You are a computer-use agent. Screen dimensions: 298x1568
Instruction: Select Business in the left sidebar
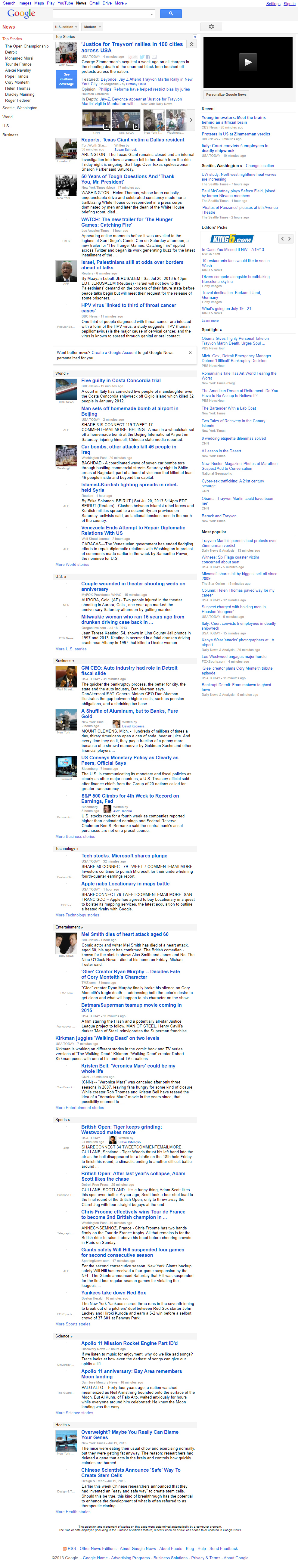(x=10, y=135)
